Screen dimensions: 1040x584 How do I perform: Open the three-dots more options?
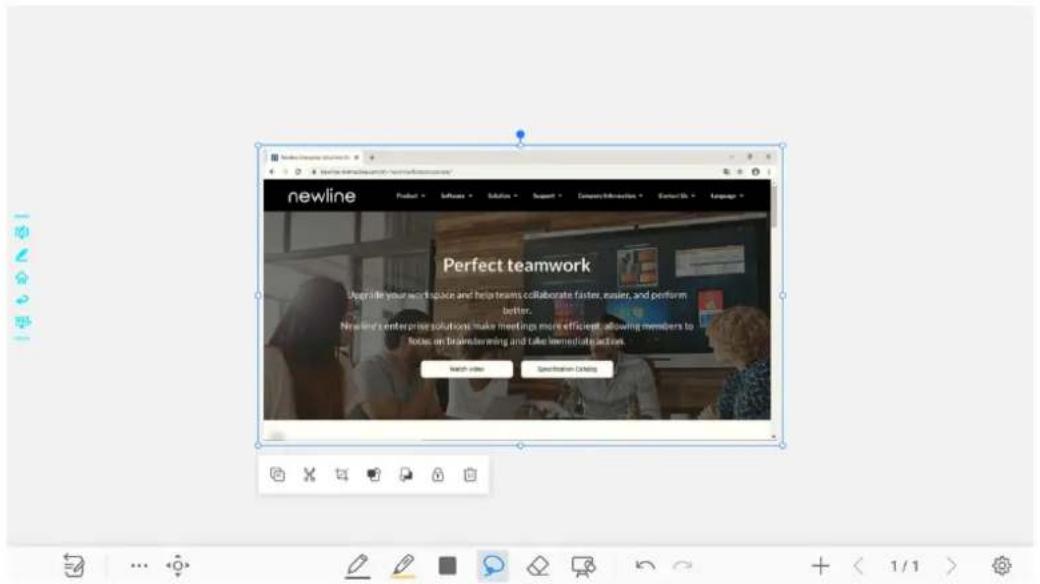(139, 565)
